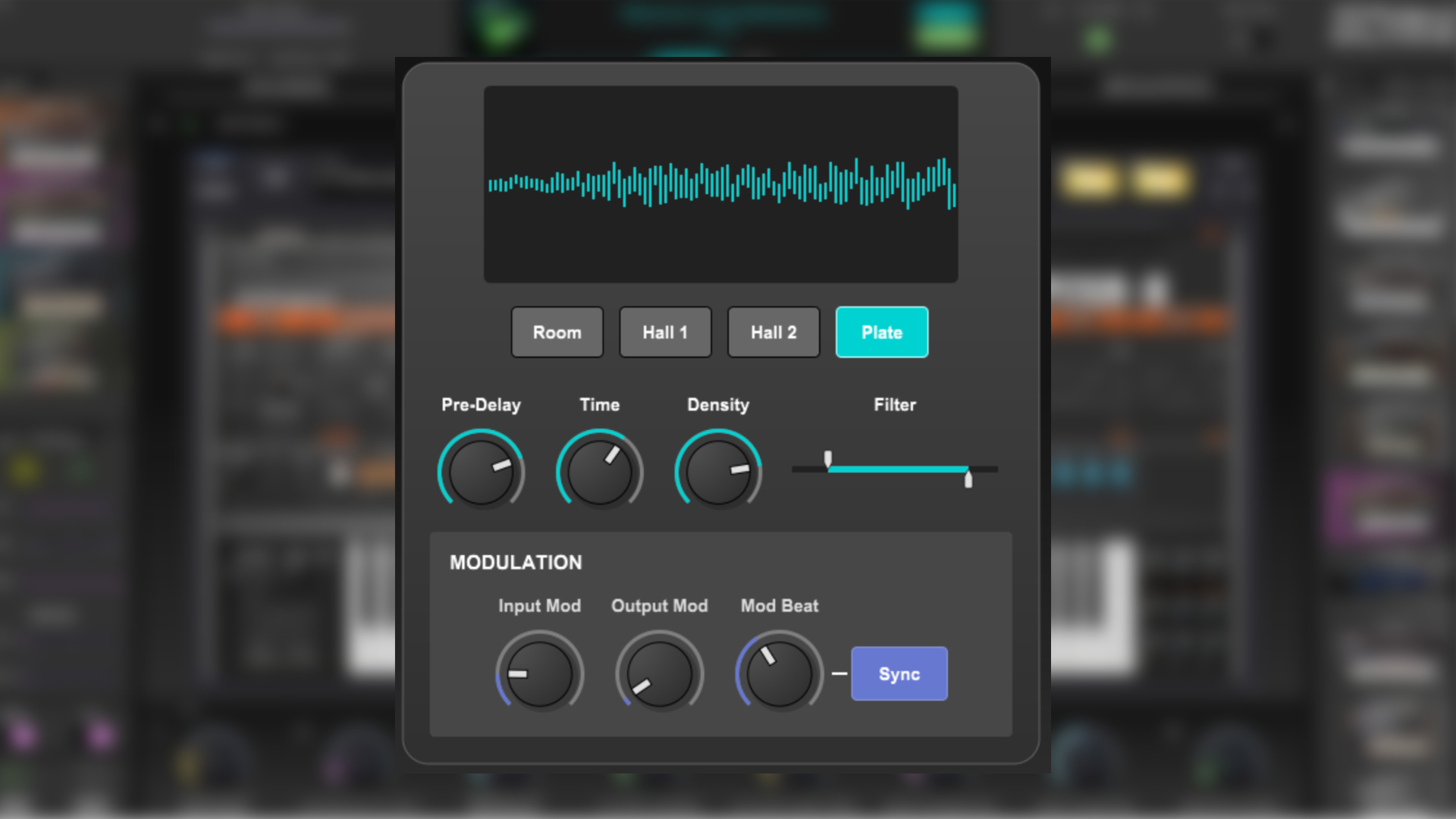Image resolution: width=1456 pixels, height=819 pixels.
Task: Activate the Plate reverb mode
Action: 881,332
